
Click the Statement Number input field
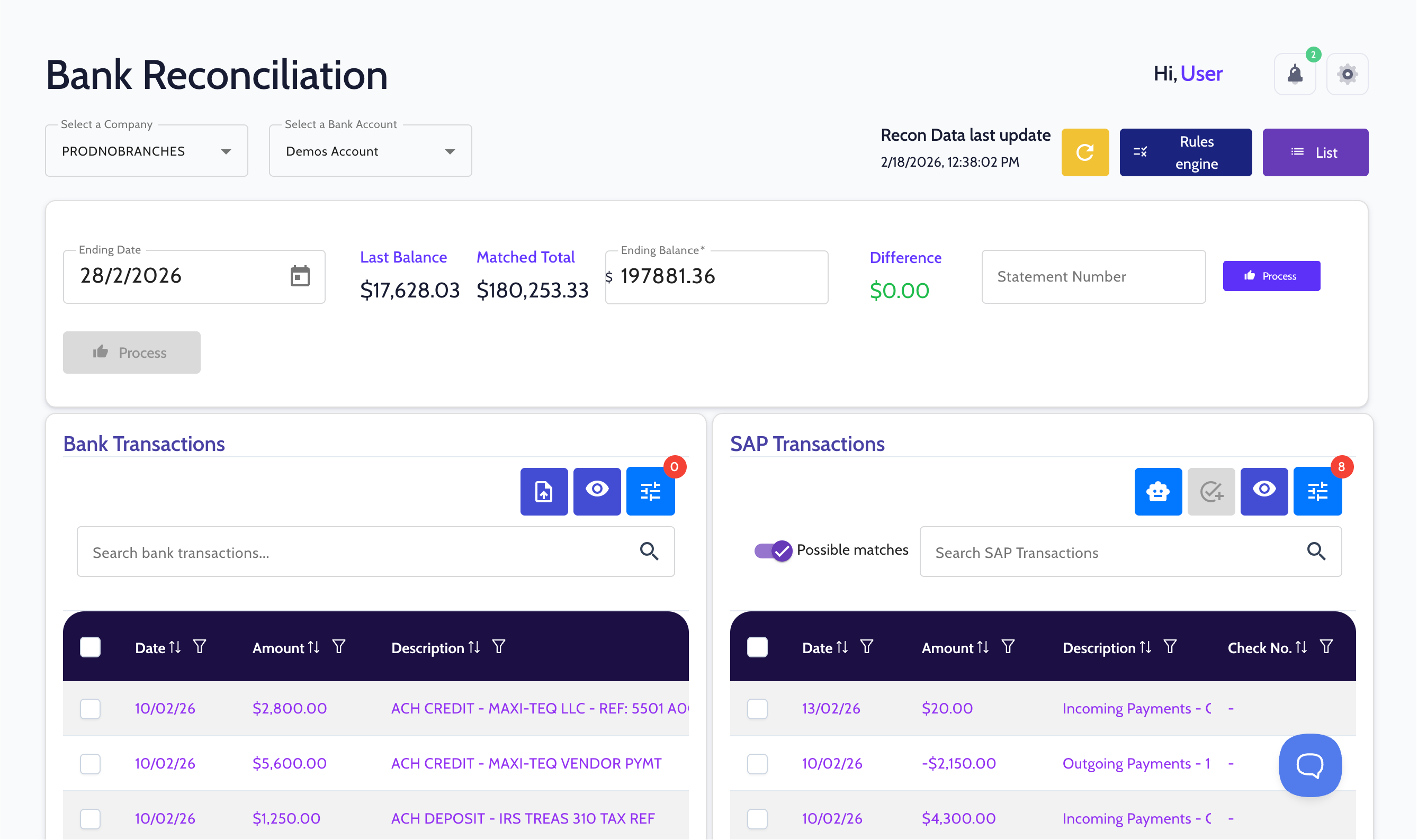(1094, 277)
